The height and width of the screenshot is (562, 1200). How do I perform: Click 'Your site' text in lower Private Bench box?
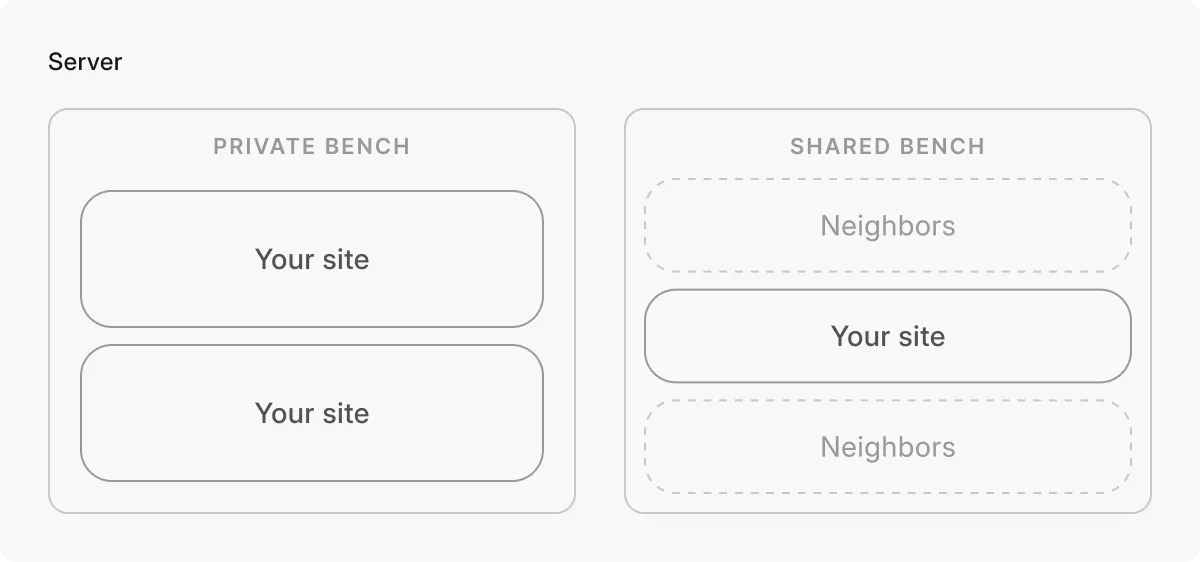tap(312, 413)
